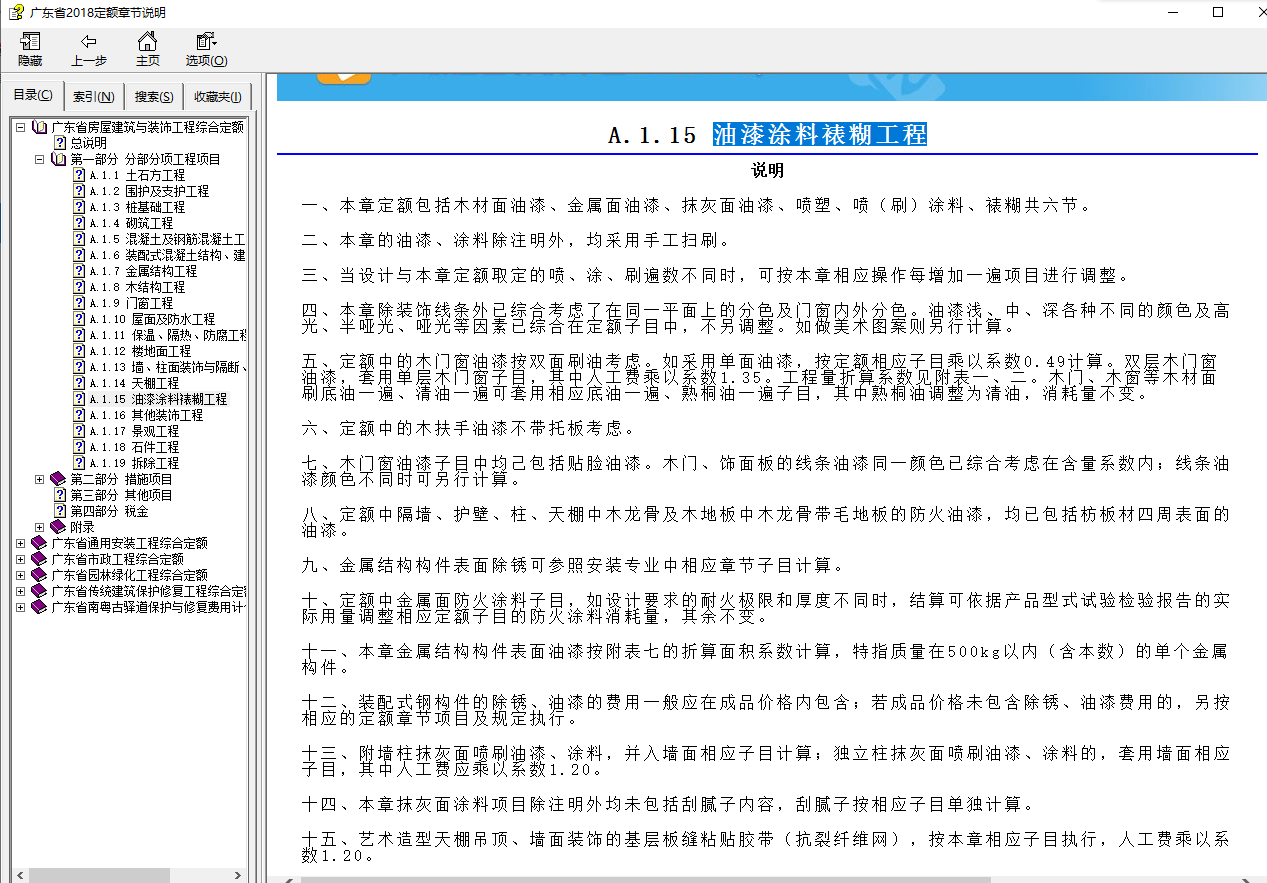1267x883 pixels.
Task: Click the closed book icon for 附录
Action: (x=58, y=527)
